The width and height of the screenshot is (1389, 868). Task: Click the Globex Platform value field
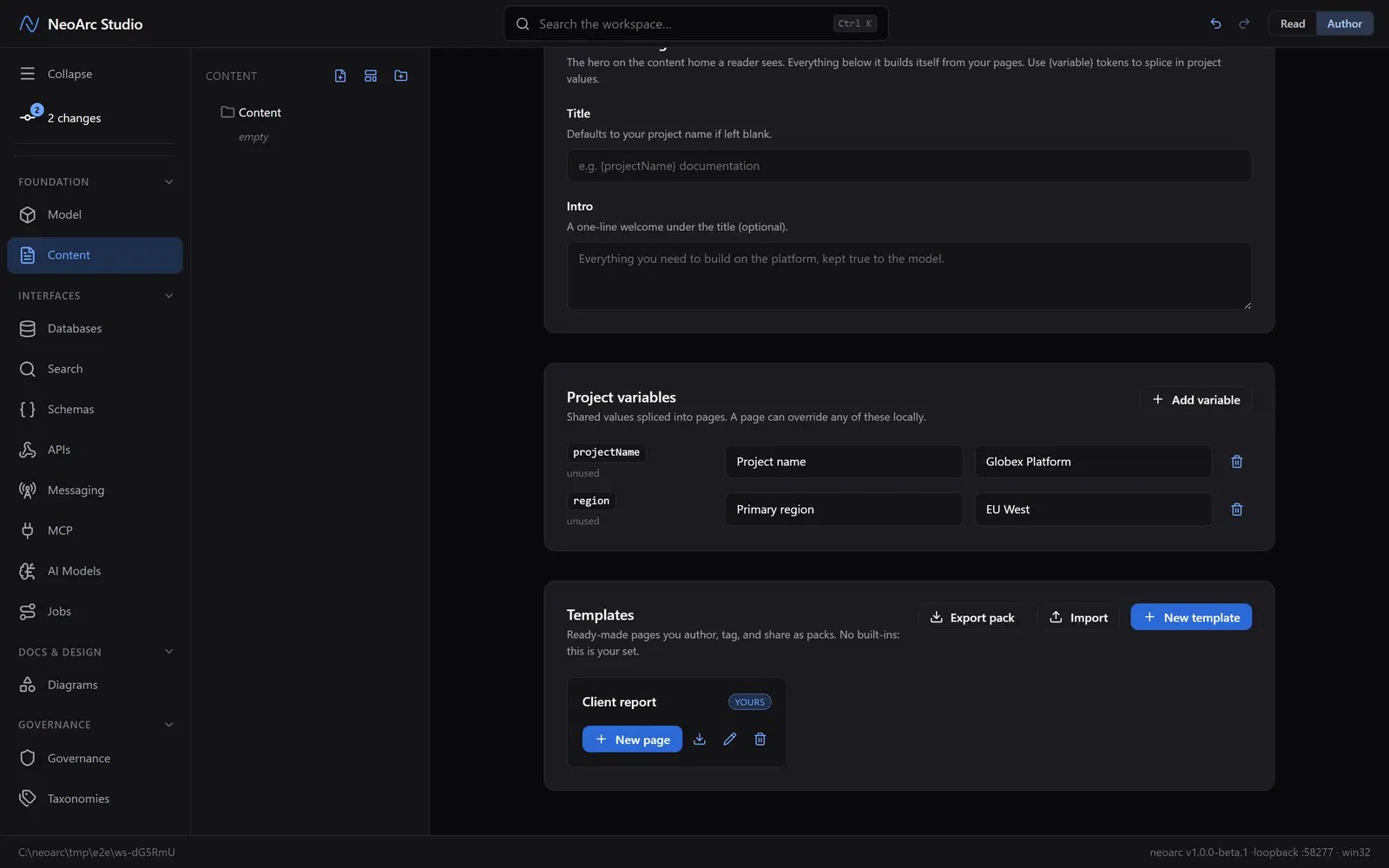[x=1093, y=462]
